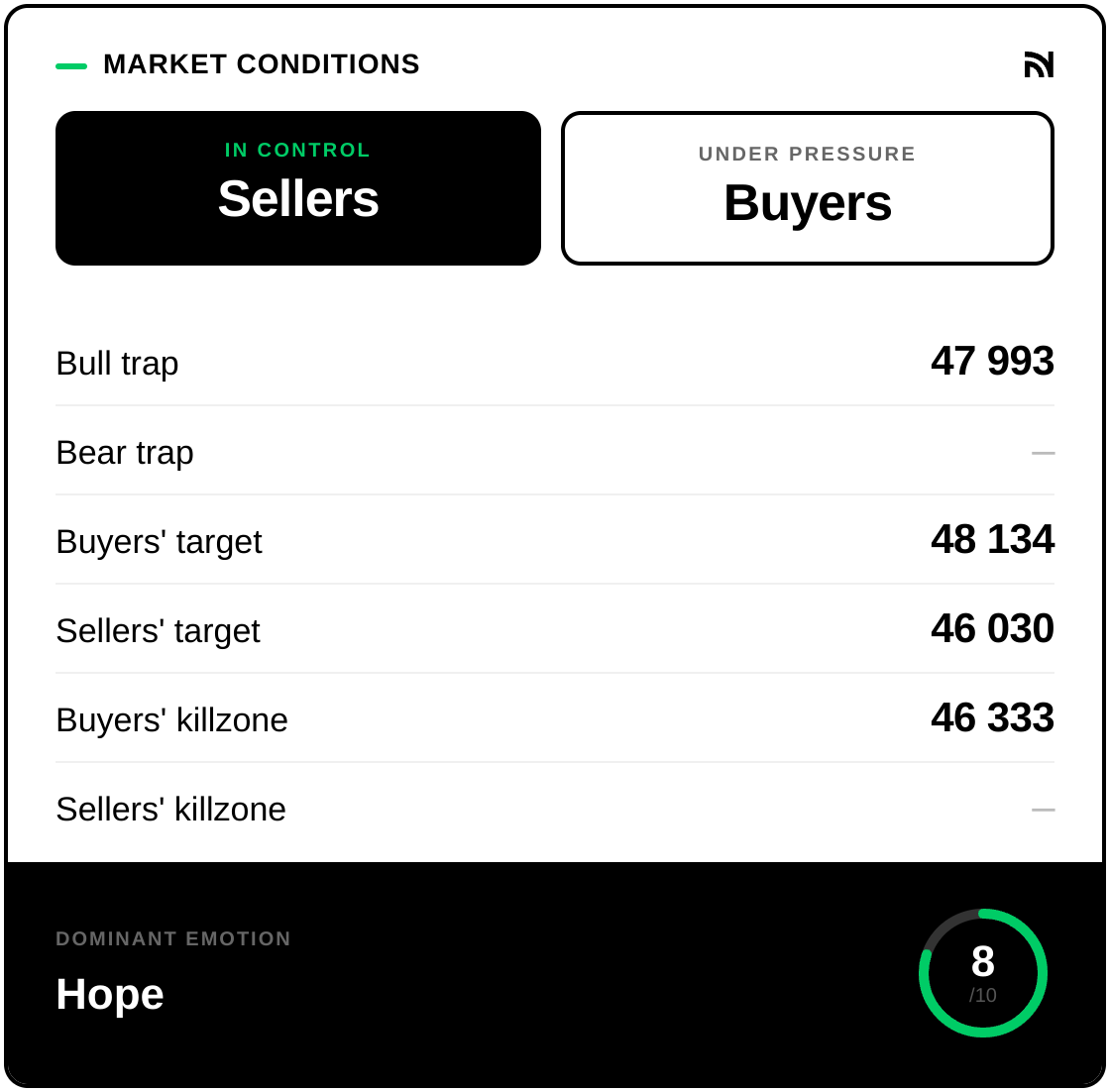Click the Sellers' killzone label

(170, 810)
